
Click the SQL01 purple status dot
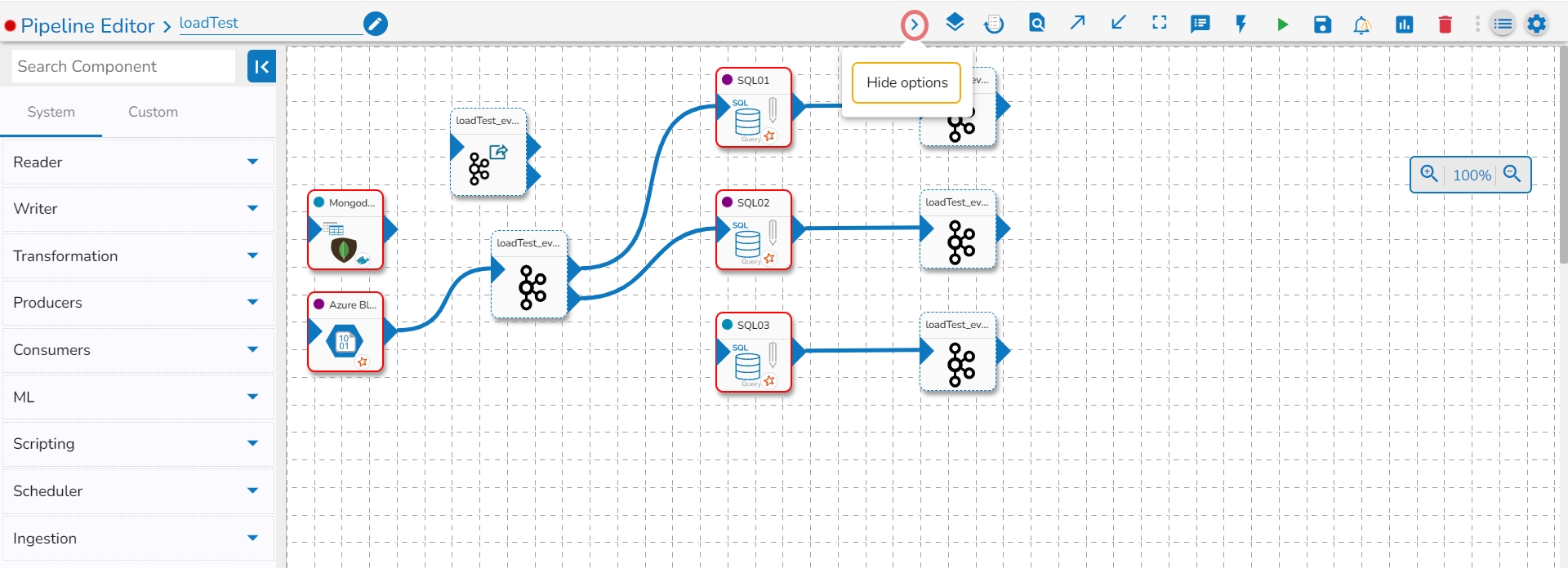[x=727, y=80]
